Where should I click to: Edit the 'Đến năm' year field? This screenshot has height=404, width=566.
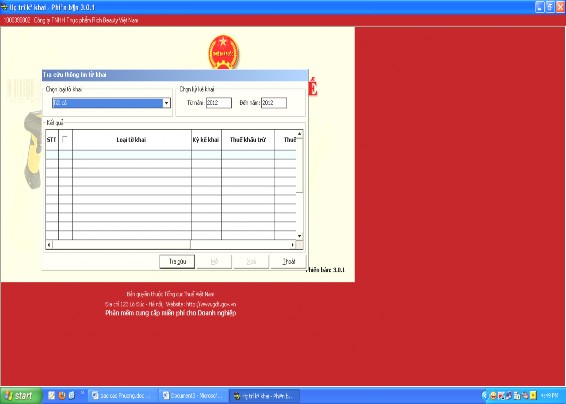(274, 103)
